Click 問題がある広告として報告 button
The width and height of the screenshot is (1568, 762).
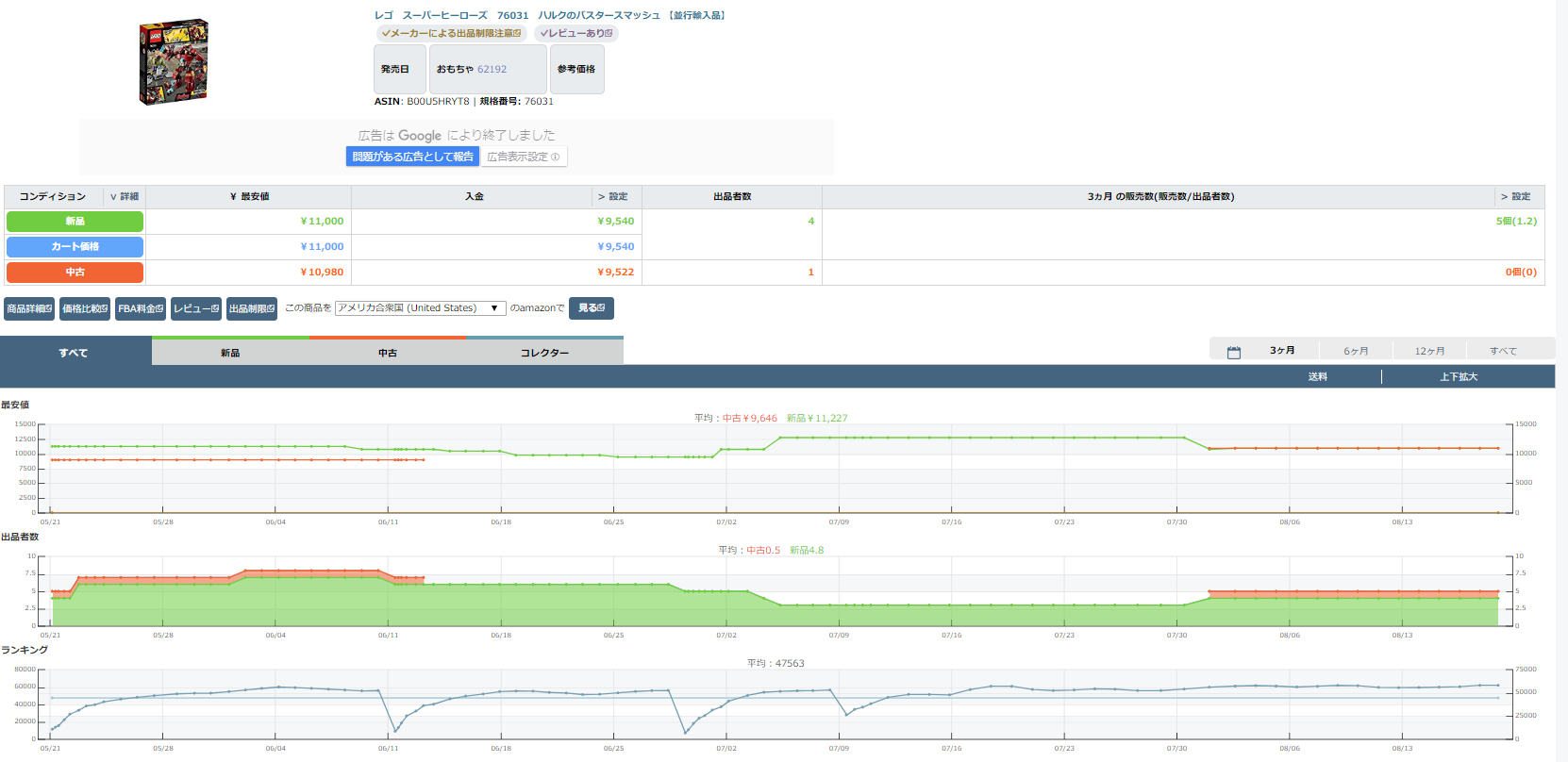point(413,157)
